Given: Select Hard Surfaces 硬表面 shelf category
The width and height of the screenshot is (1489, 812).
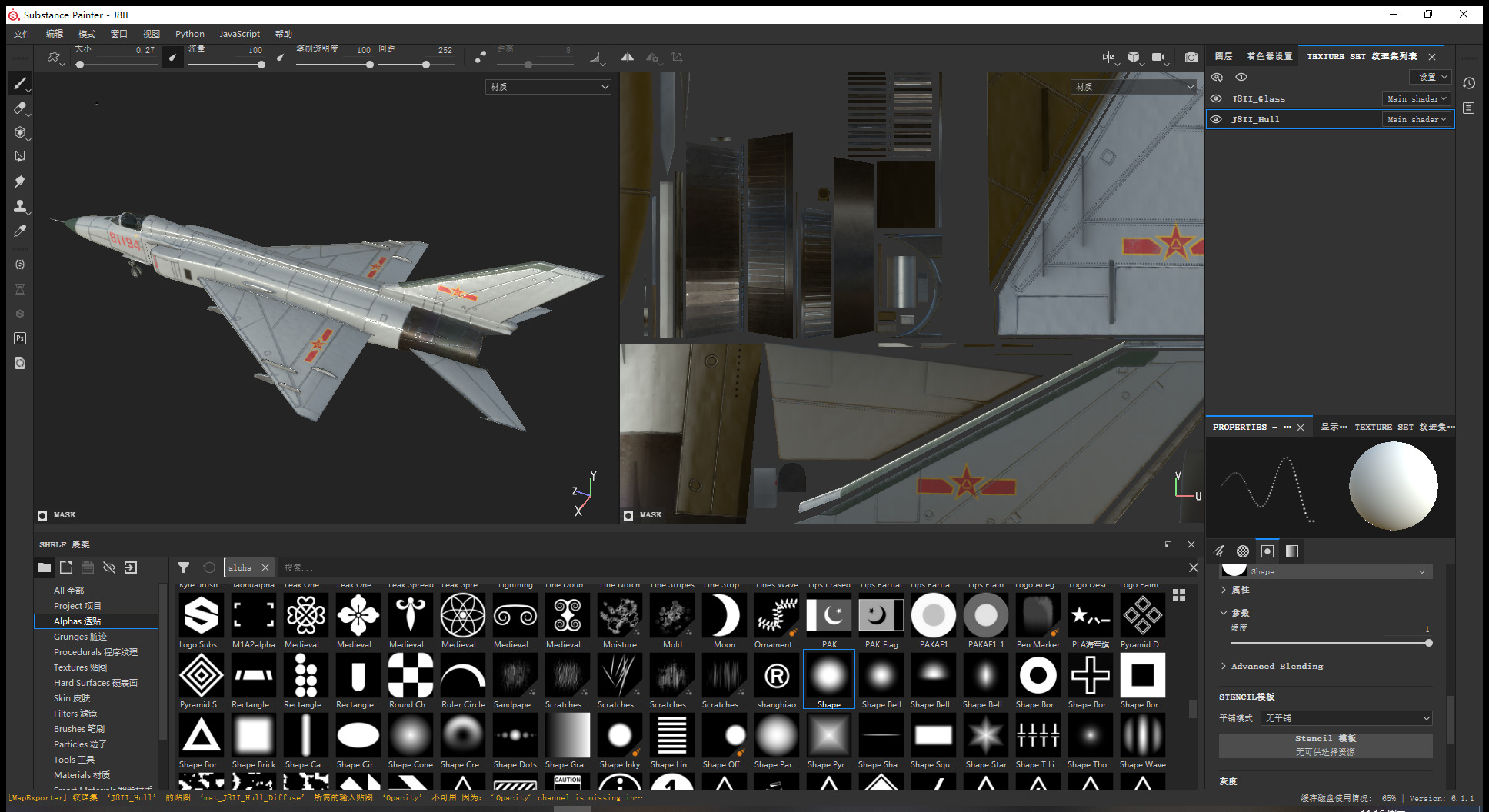Looking at the screenshot, I should (95, 683).
